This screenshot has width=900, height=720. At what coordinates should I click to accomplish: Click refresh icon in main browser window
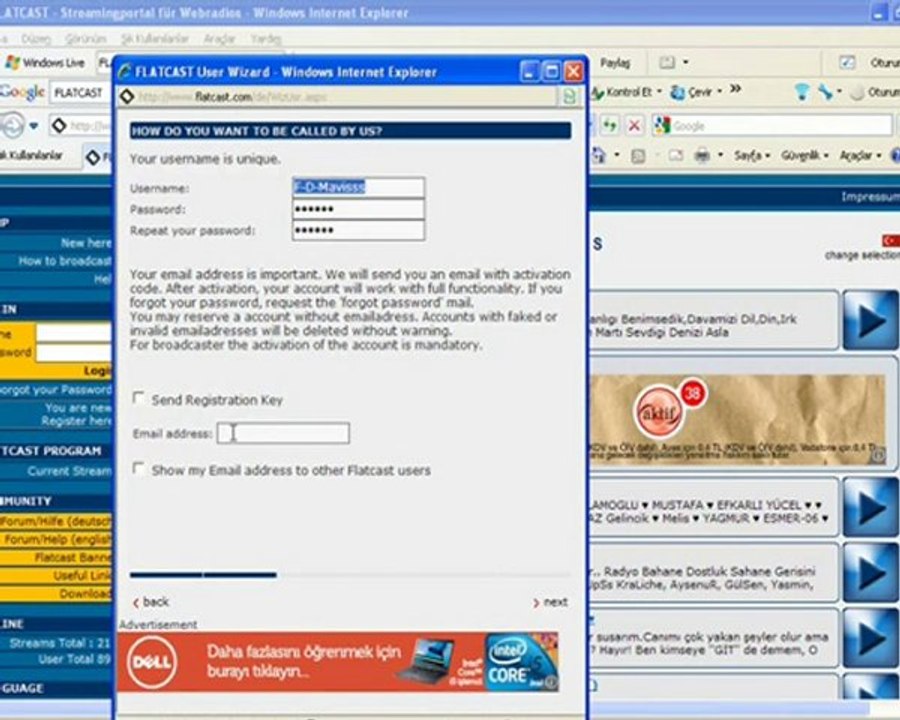point(610,125)
